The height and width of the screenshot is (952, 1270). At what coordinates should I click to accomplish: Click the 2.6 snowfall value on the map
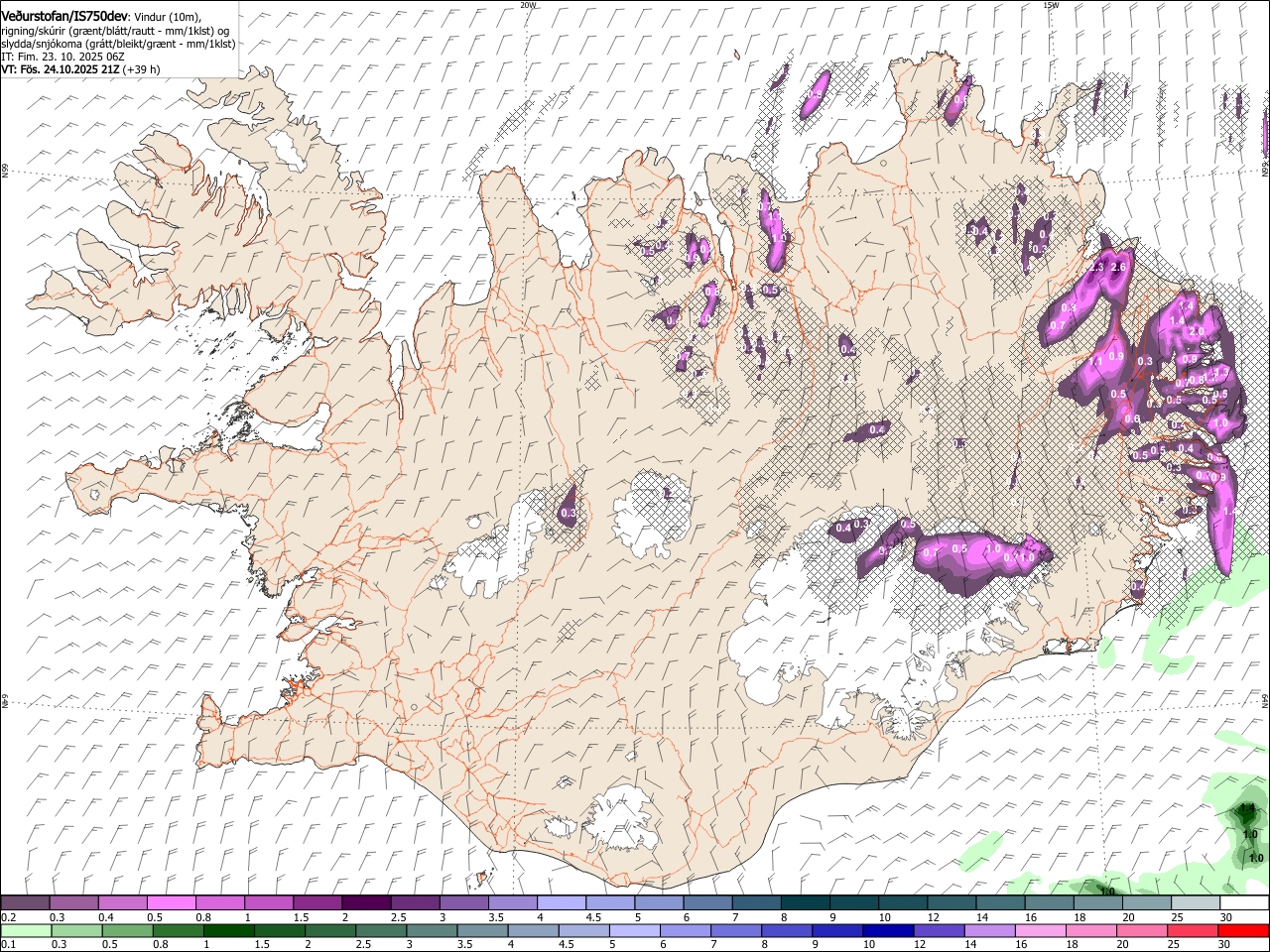tap(1119, 268)
